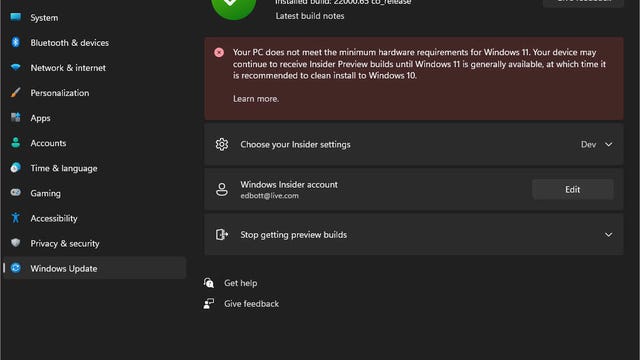The width and height of the screenshot is (640, 360).
Task: Select Apps in the sidebar
Action: [40, 118]
